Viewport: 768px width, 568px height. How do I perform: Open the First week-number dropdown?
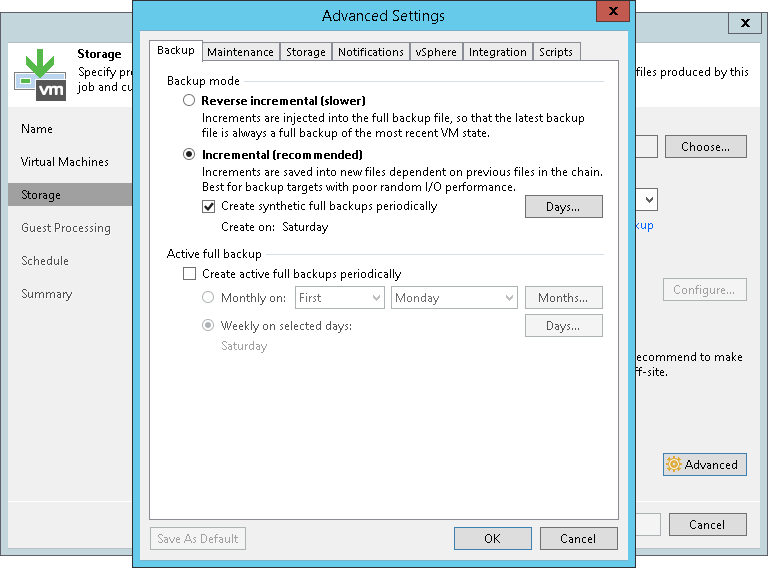coord(339,298)
